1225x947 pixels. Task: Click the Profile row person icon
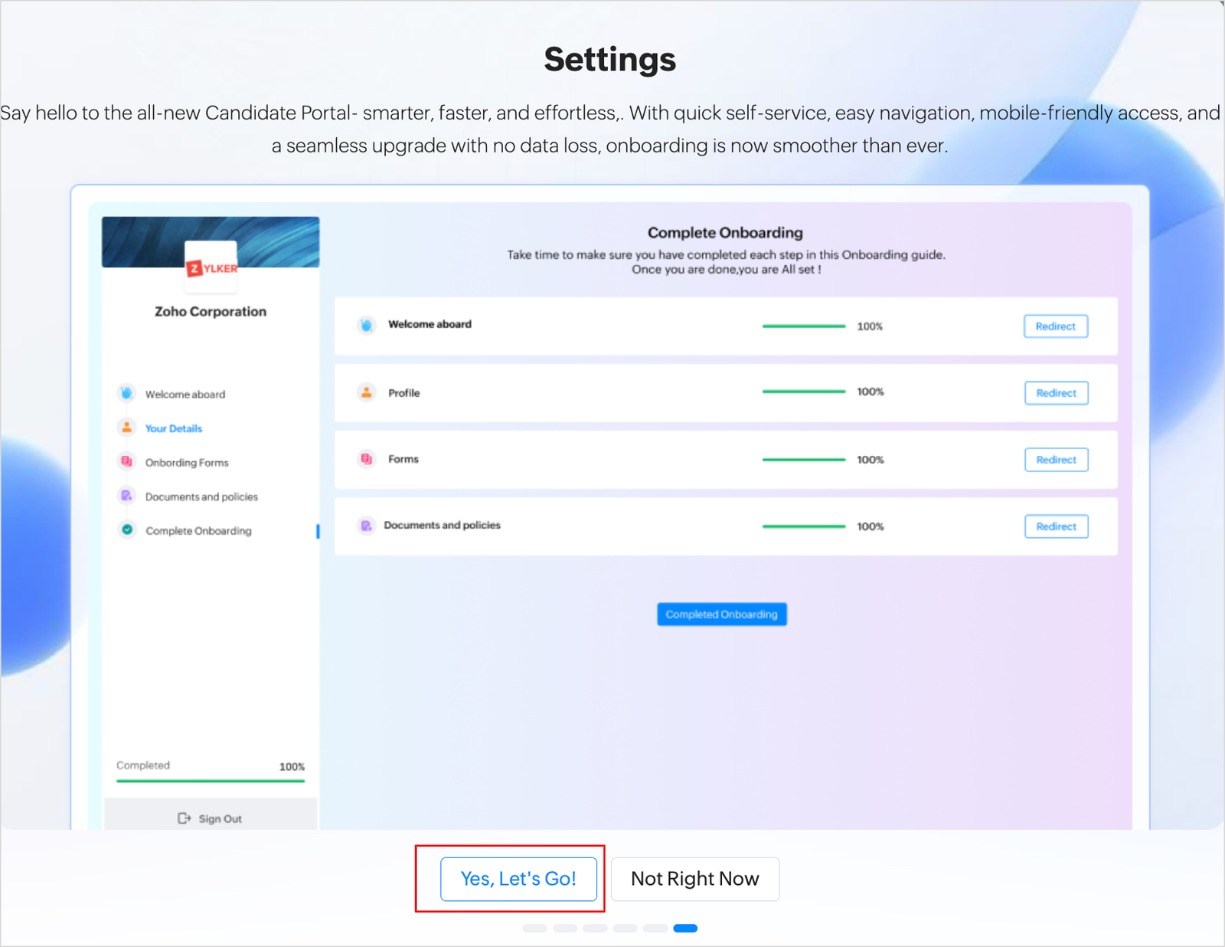[x=366, y=393]
